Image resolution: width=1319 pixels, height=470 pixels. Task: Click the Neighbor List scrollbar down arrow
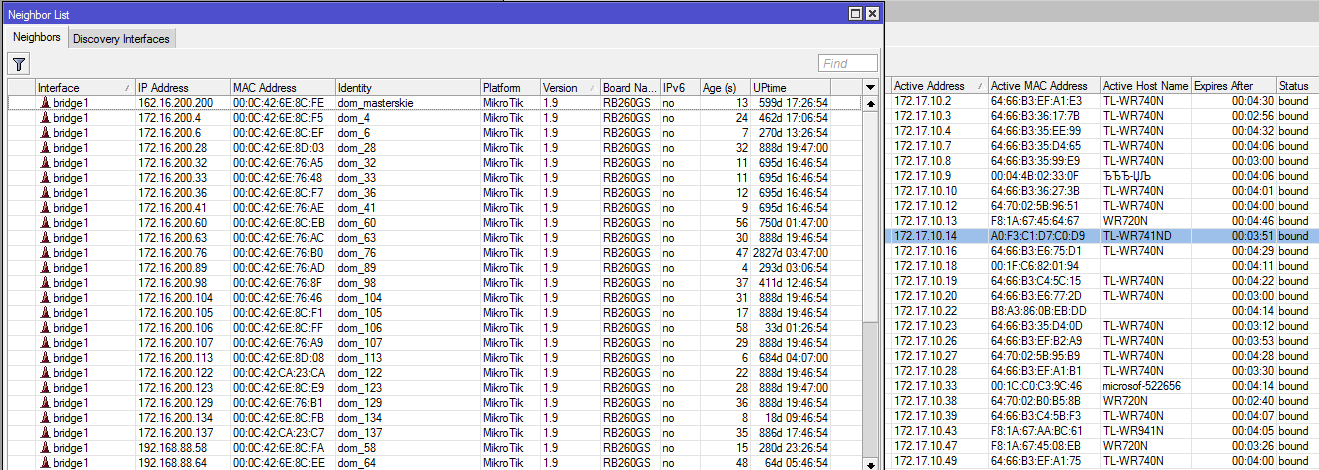(870, 463)
